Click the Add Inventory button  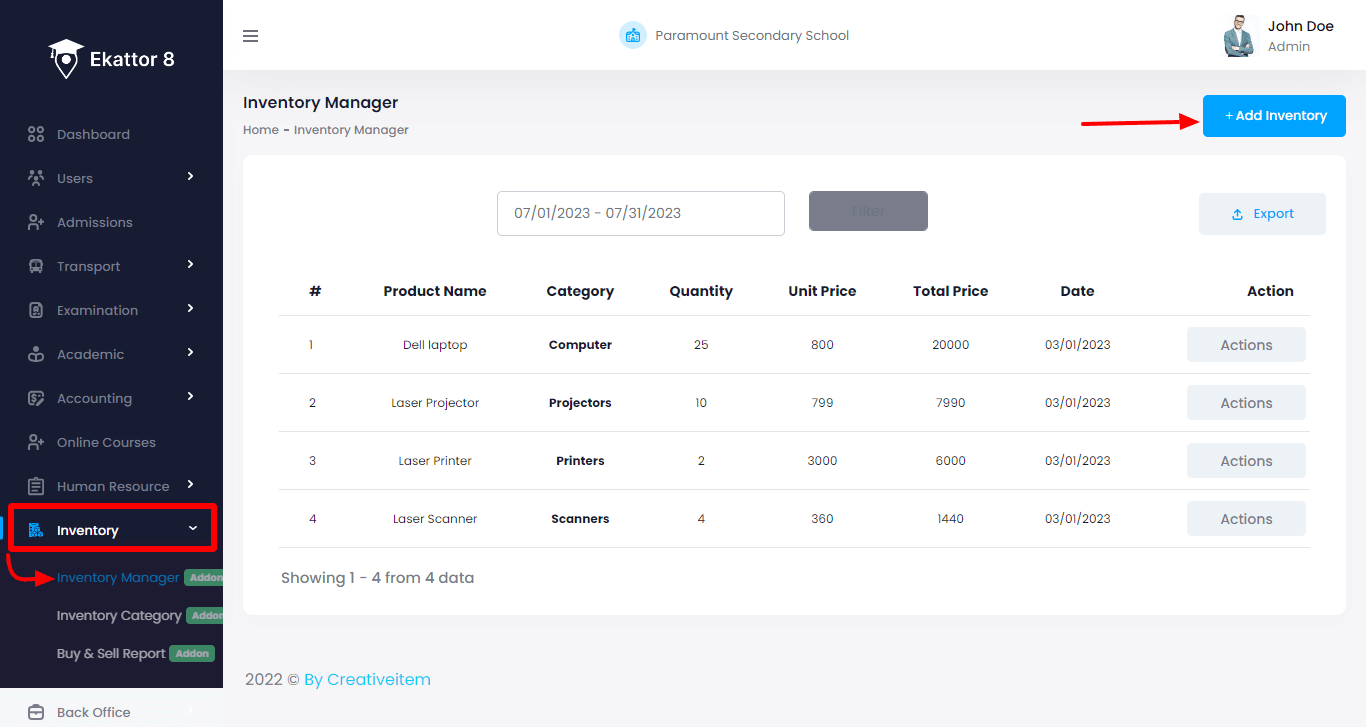[x=1274, y=116]
